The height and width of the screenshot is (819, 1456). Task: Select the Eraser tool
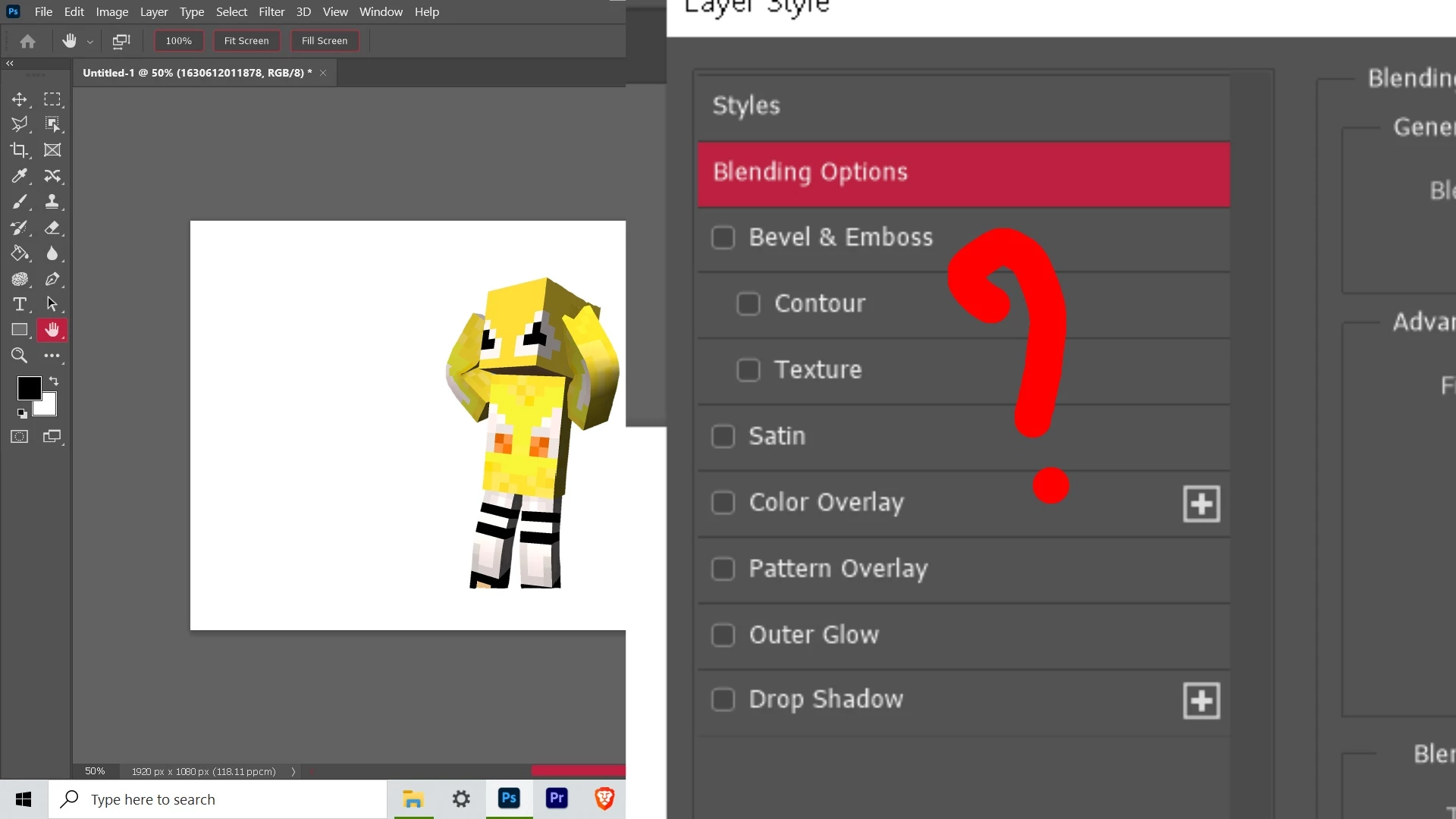(x=52, y=227)
